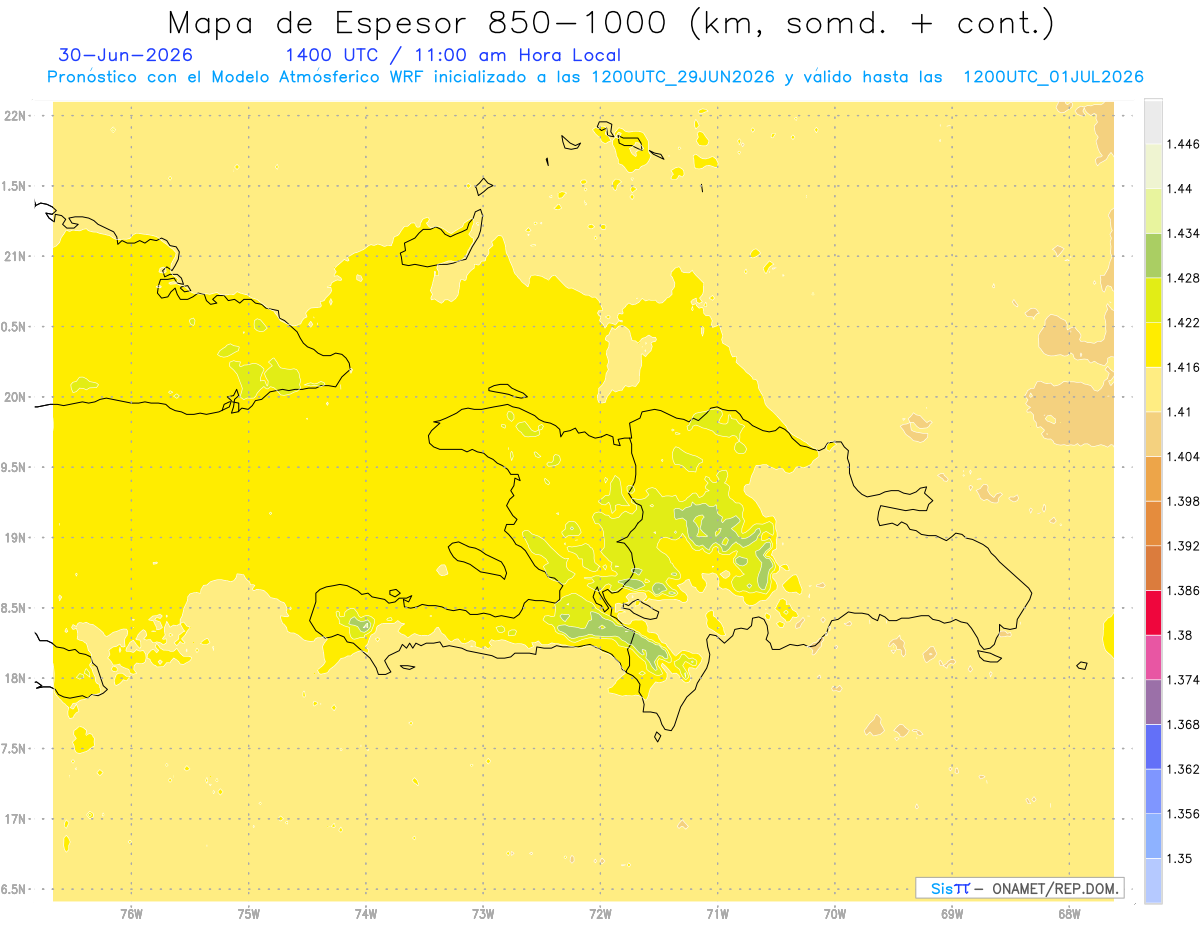
Task: Click the '1.416' legend value
Action: point(1183,368)
